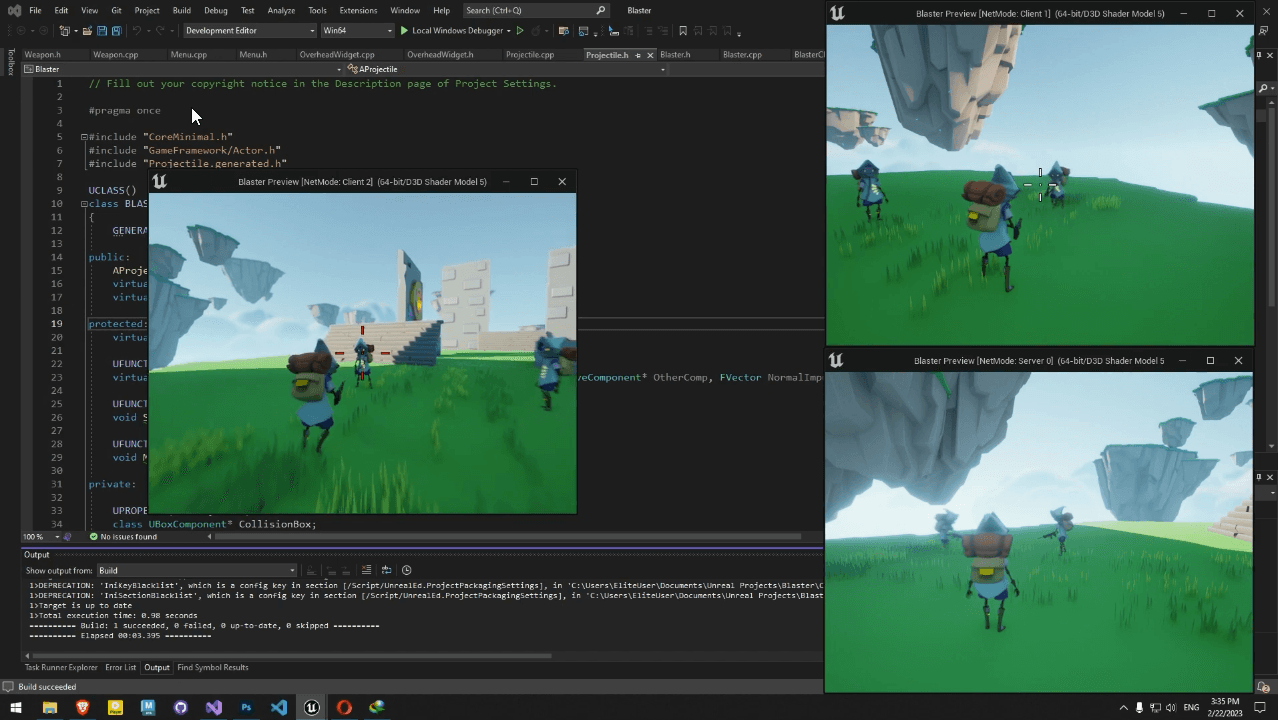The width and height of the screenshot is (1278, 720).
Task: Expand the Local Windows Debugger dropdown arrow
Action: tap(508, 31)
